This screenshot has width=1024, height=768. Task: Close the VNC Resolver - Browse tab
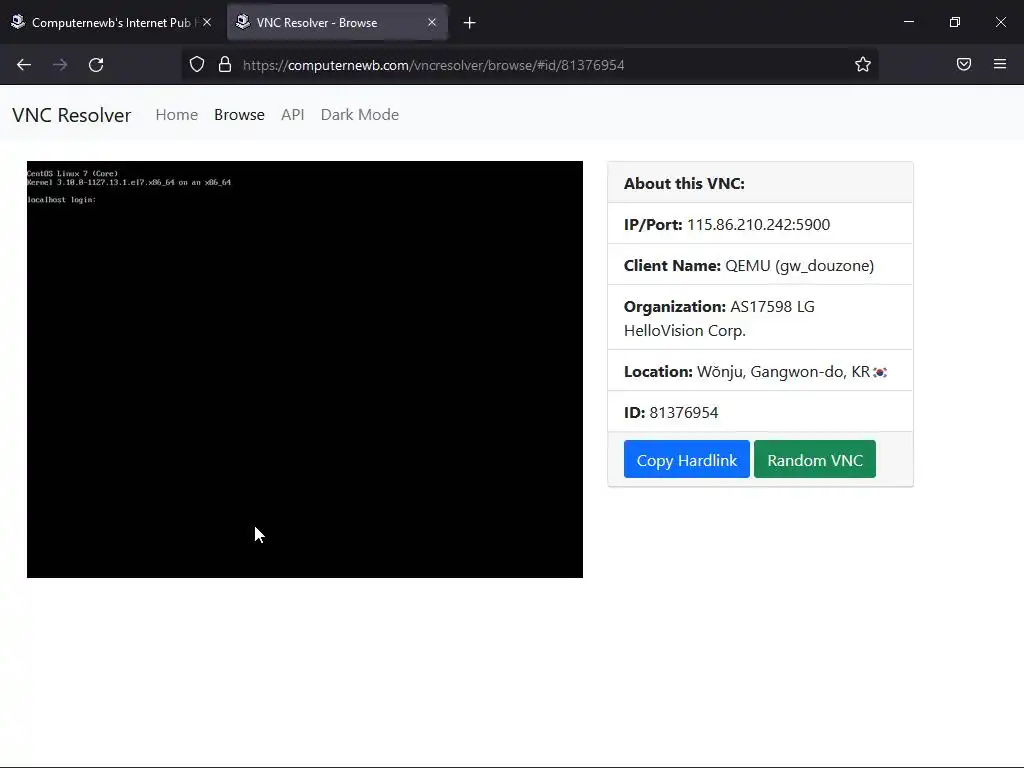point(432,22)
